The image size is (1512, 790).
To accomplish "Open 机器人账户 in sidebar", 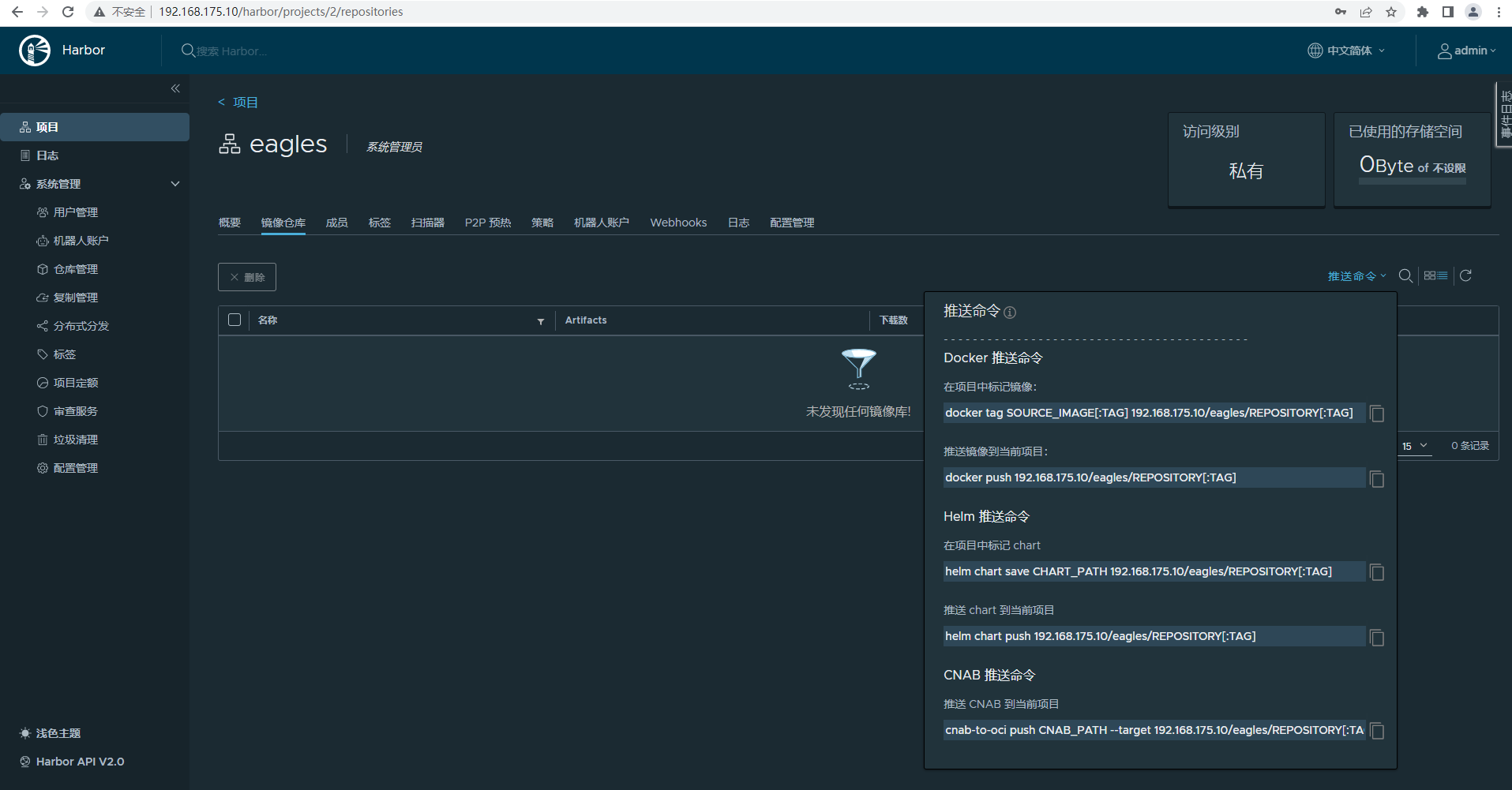I will [x=81, y=241].
